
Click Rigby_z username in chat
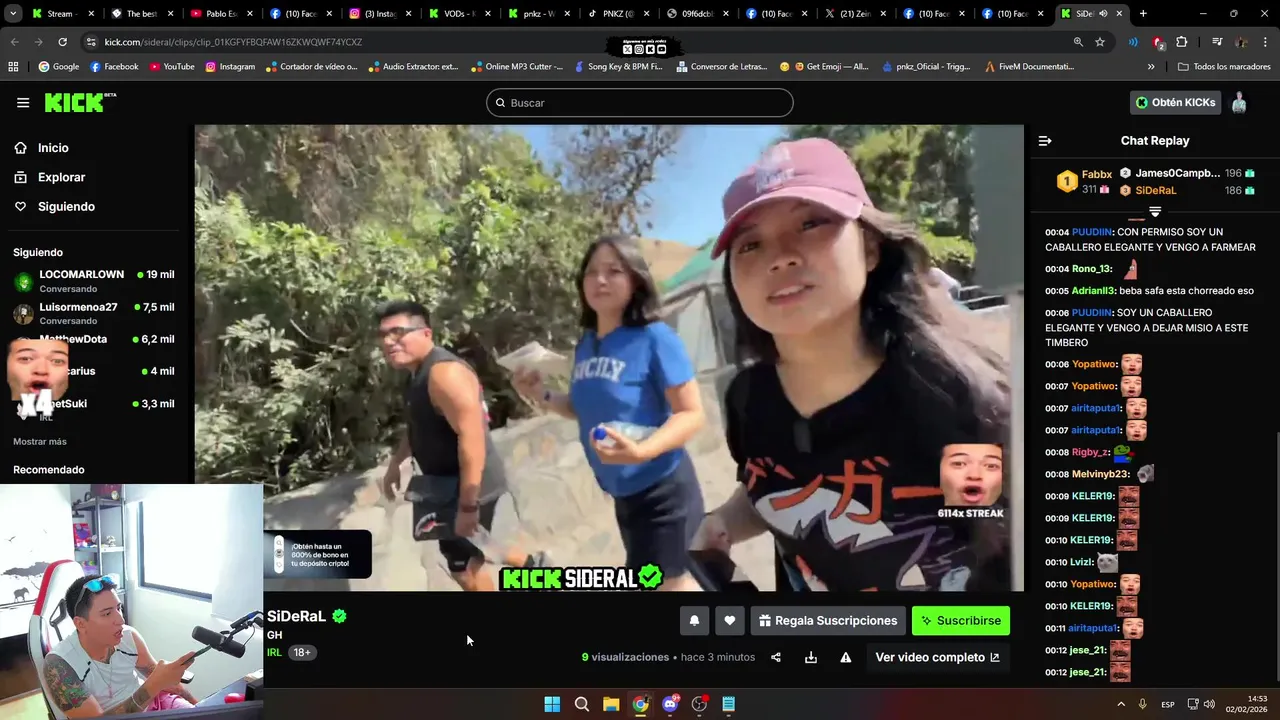point(1091,452)
